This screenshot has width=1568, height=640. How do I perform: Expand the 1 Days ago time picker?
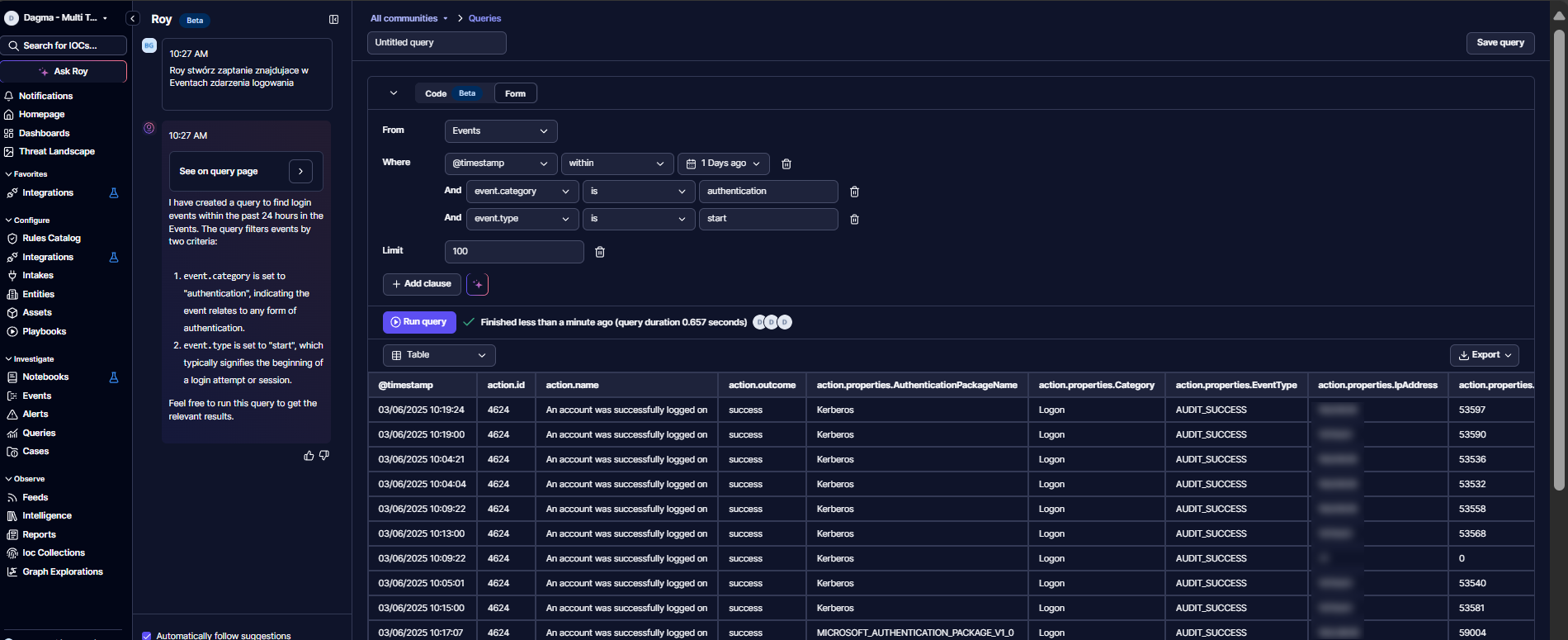pyautogui.click(x=724, y=164)
